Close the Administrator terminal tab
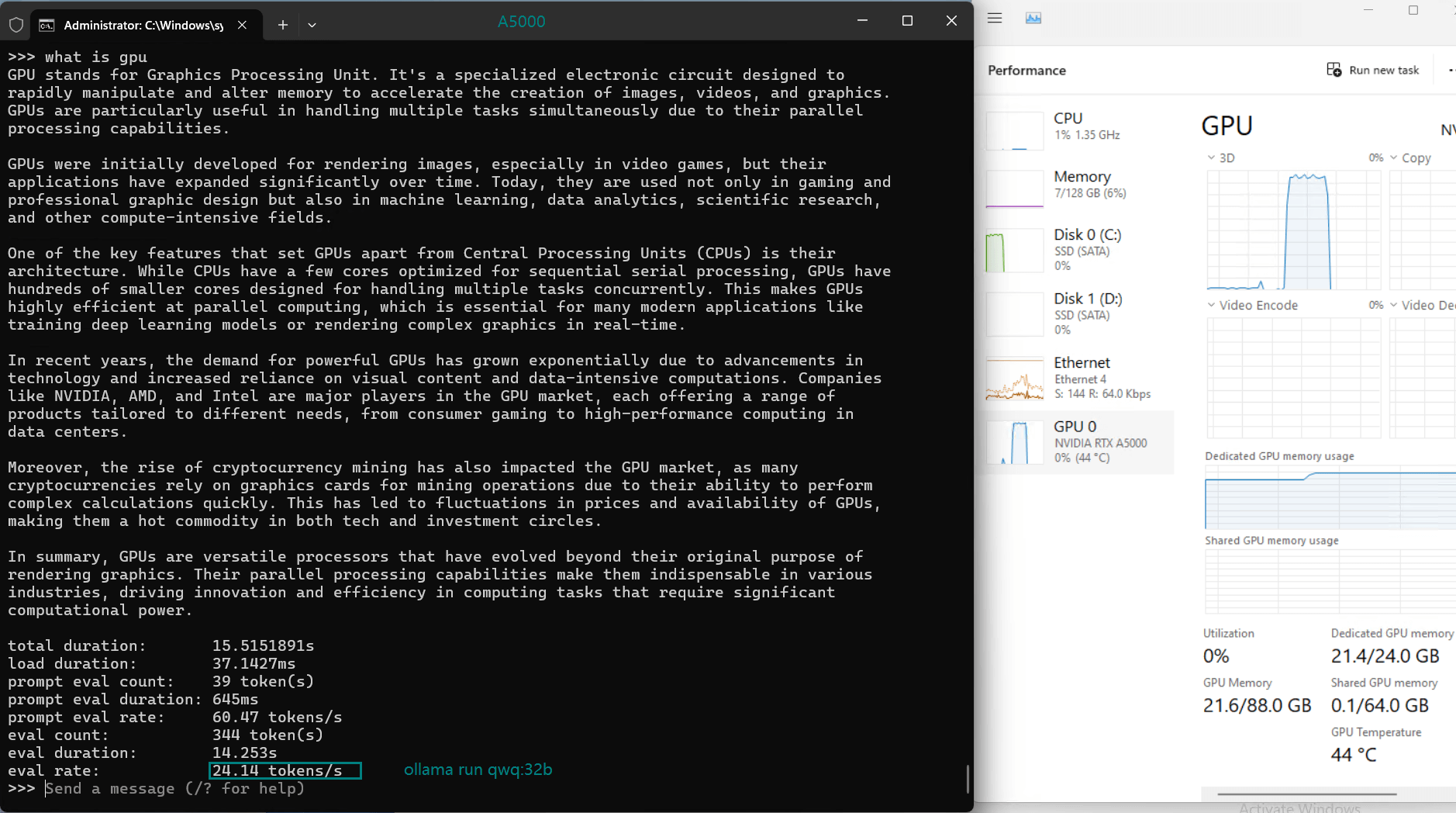This screenshot has width=1456, height=813. [x=242, y=25]
